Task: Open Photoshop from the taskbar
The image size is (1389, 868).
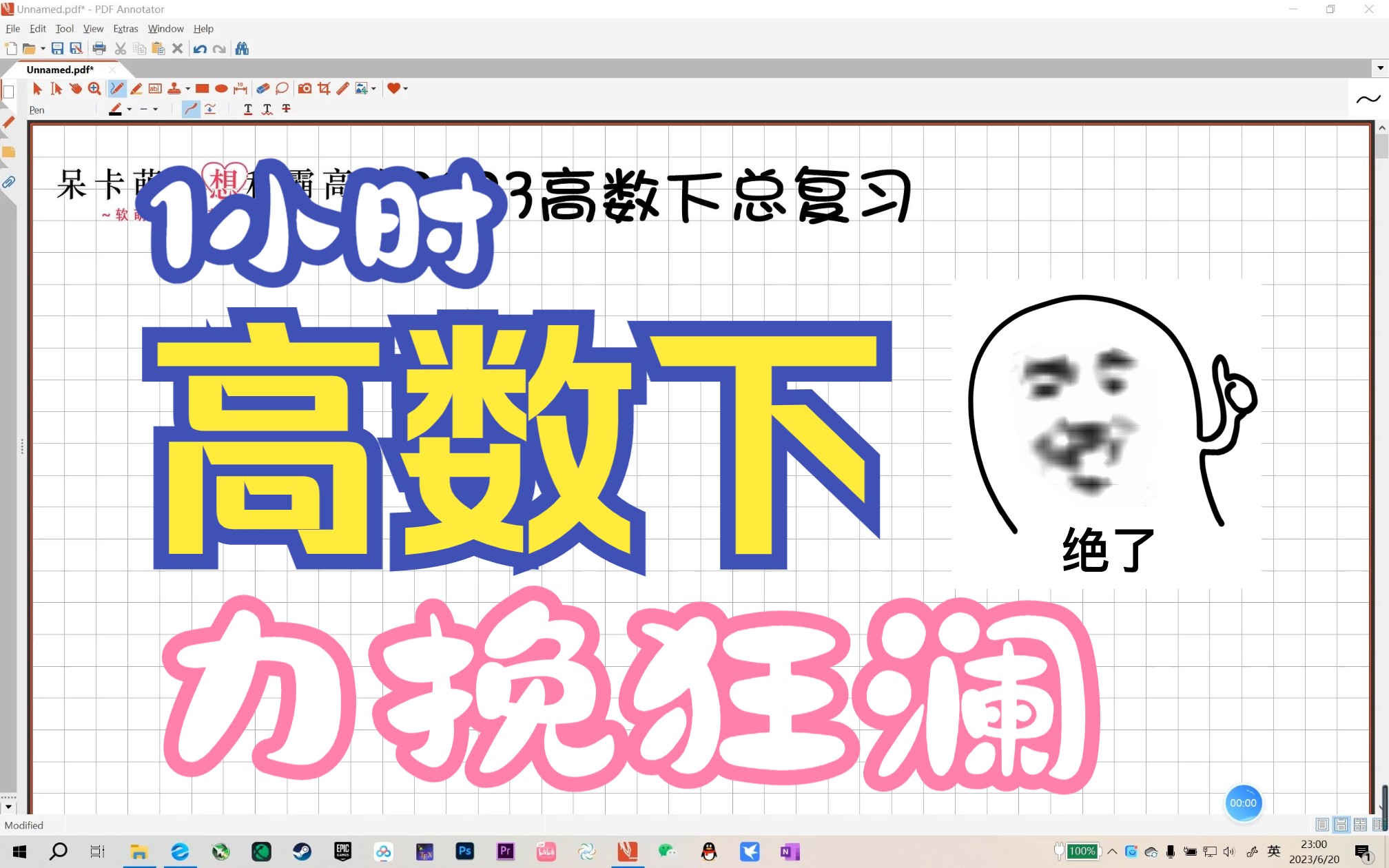Action: tap(465, 851)
